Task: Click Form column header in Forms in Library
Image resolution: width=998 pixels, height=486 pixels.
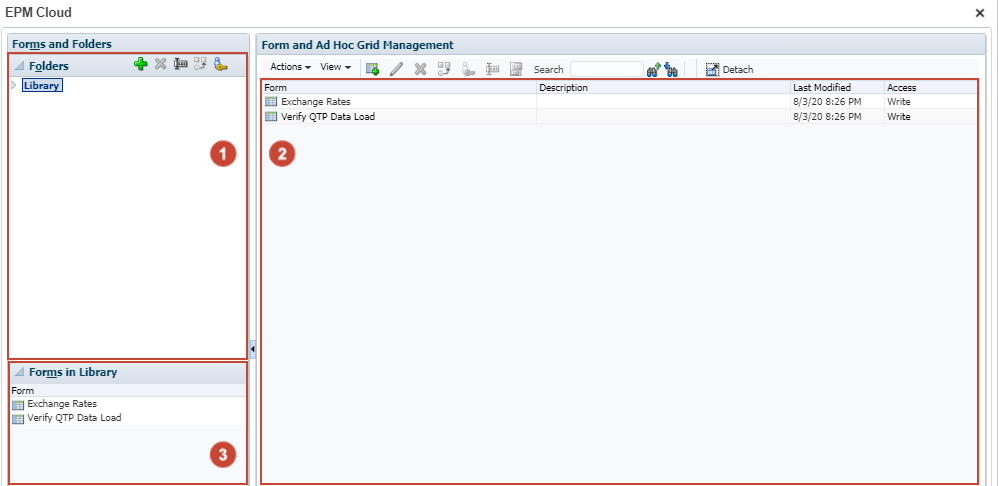Action: click(127, 391)
